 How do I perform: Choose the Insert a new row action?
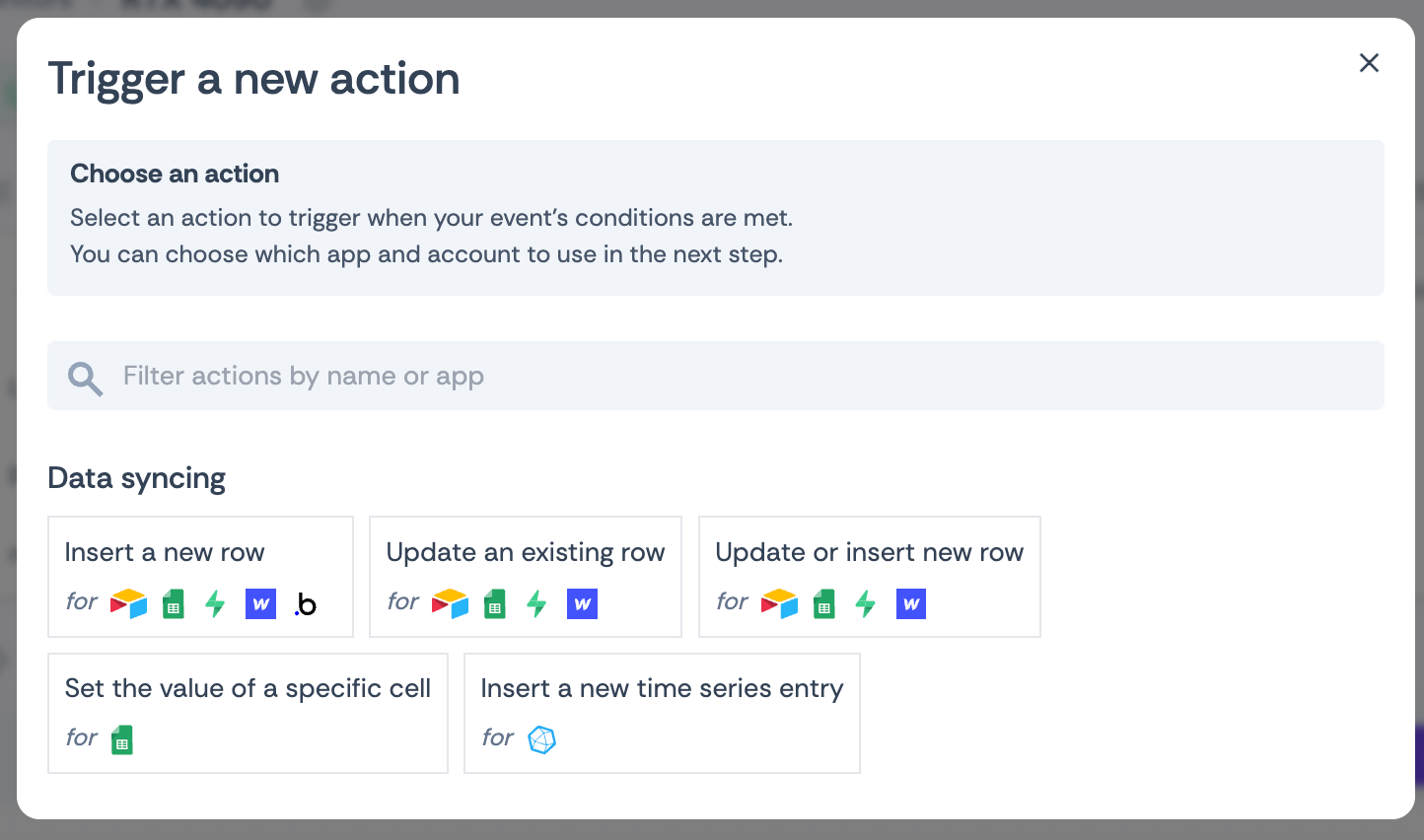tap(165, 552)
